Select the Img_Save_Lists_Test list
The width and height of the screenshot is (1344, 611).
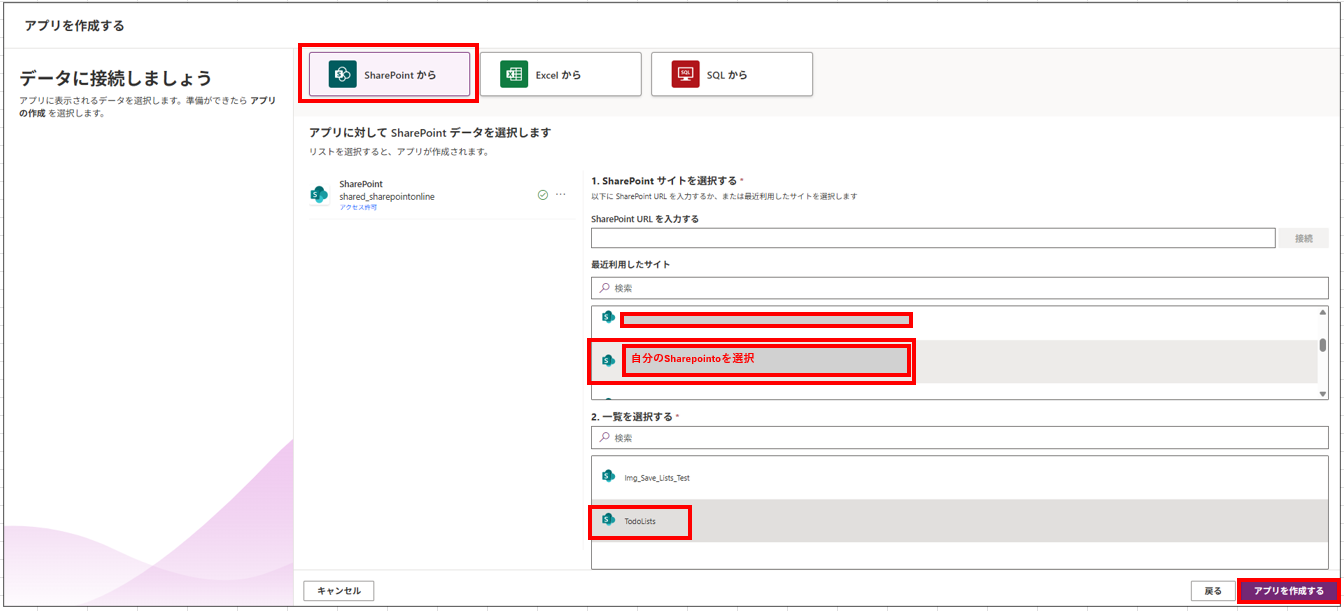click(x=657, y=478)
